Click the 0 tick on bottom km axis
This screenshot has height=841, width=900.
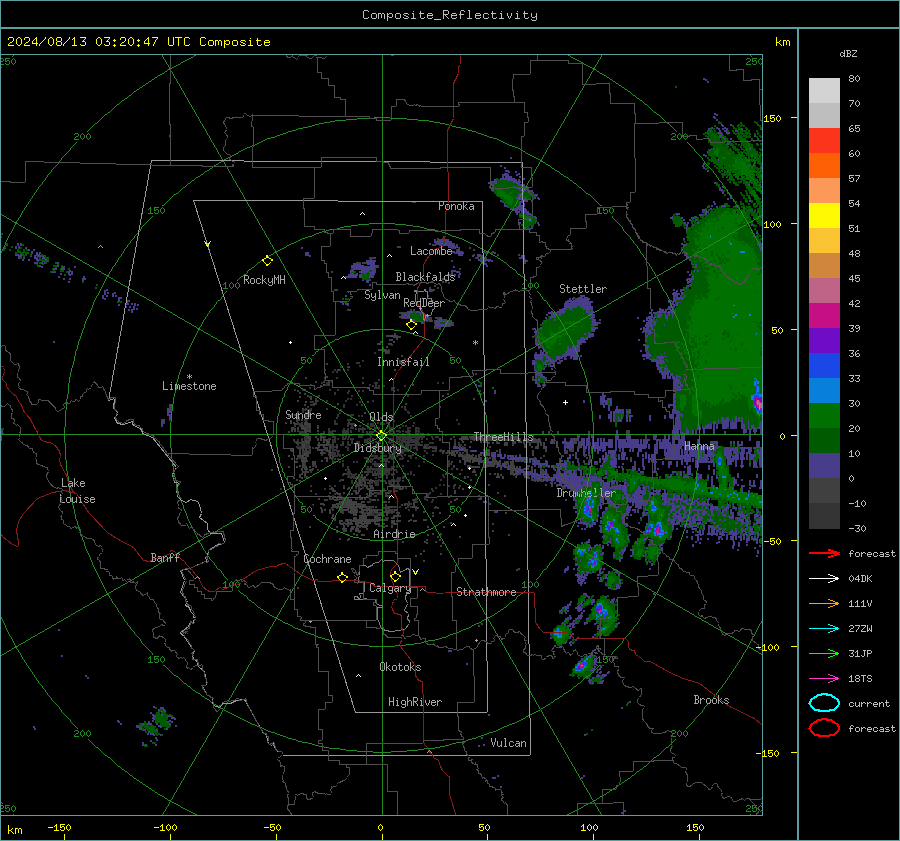coord(380,827)
